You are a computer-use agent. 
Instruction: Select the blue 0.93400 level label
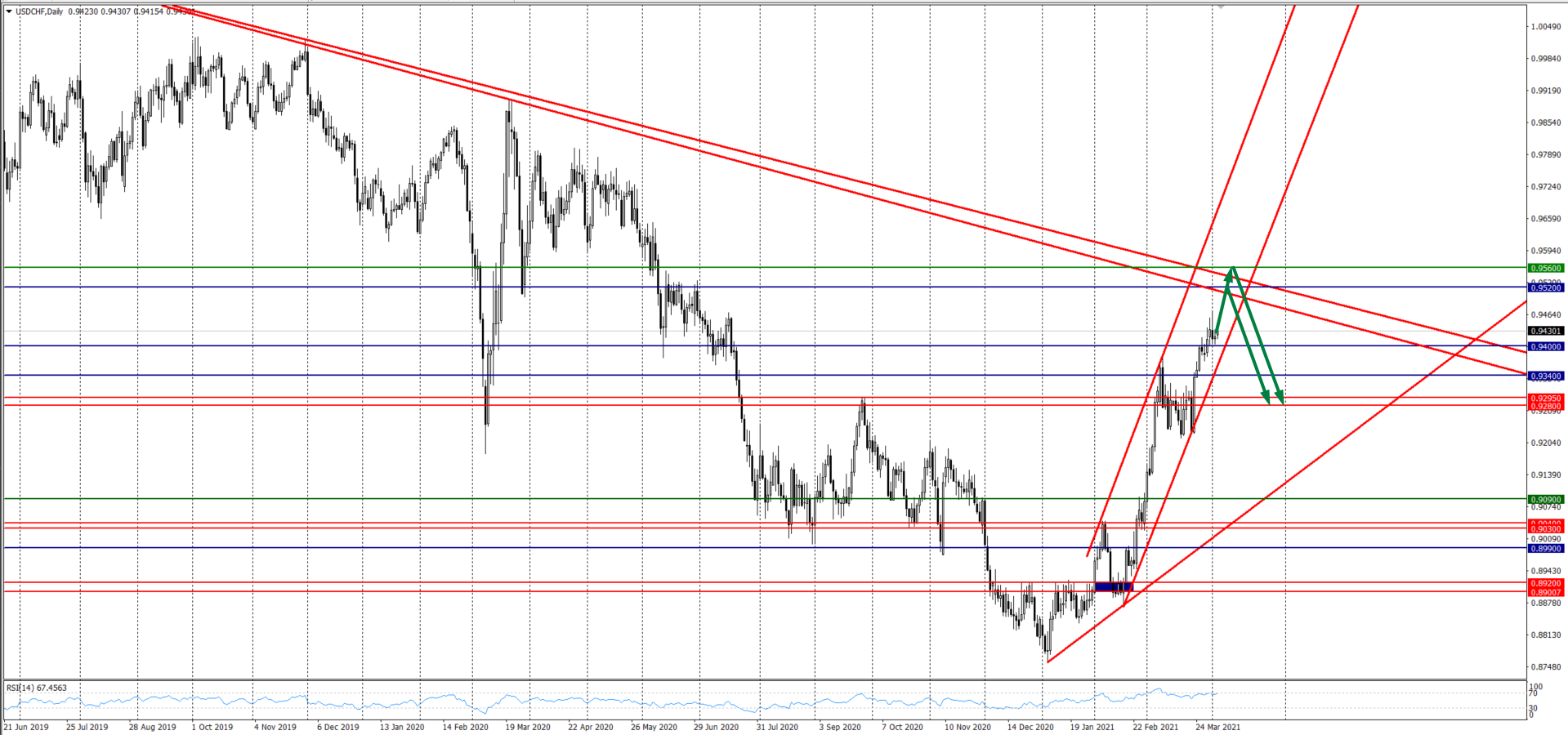click(1545, 376)
